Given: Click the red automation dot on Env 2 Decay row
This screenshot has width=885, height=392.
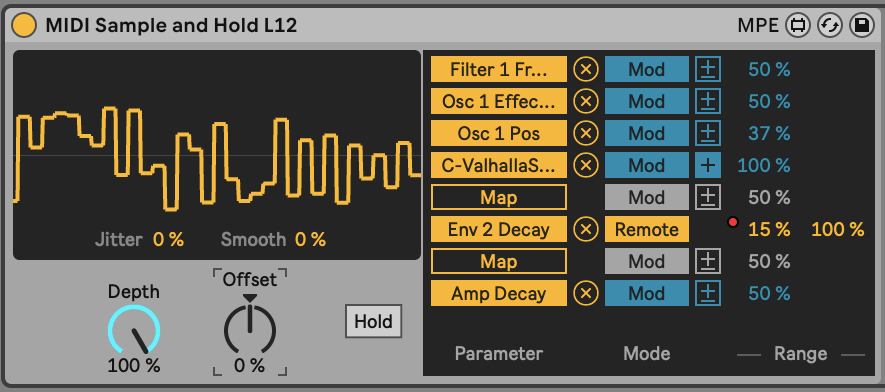Looking at the screenshot, I should [x=733, y=223].
